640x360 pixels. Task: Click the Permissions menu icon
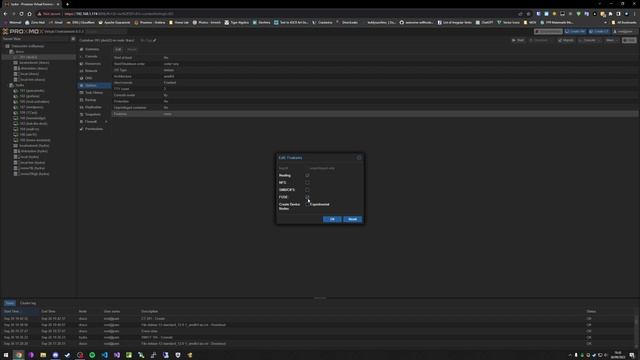pyautogui.click(x=82, y=129)
